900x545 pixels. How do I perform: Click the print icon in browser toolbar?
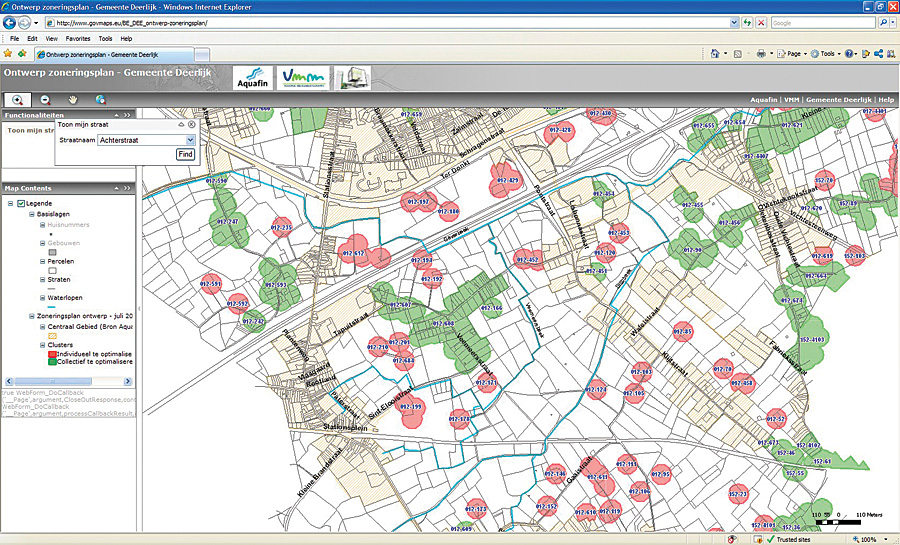click(x=761, y=53)
